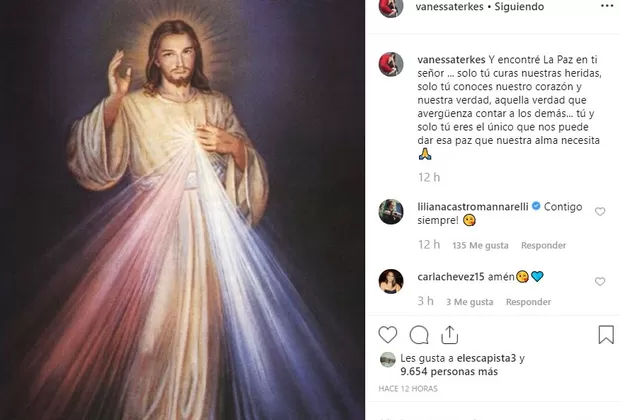Click the small liker avatar near likes
The image size is (620, 420).
387,360
